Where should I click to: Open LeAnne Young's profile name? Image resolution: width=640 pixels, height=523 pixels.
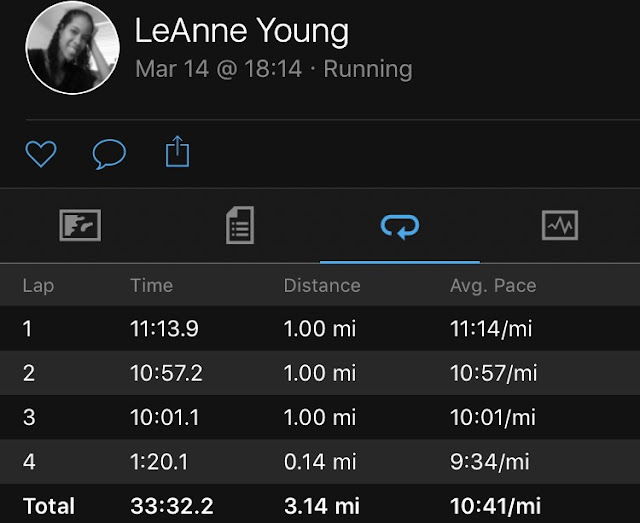(x=241, y=32)
